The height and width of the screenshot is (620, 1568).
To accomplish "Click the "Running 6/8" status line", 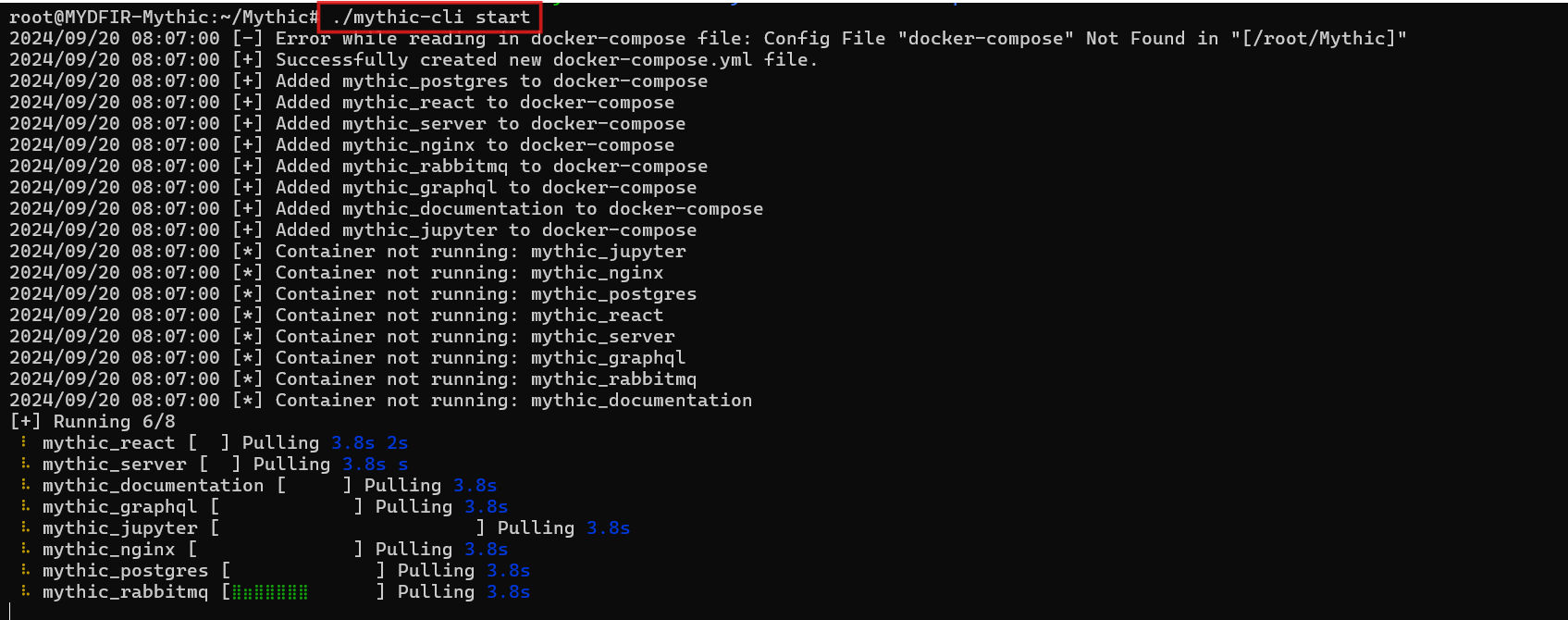I will tap(93, 421).
